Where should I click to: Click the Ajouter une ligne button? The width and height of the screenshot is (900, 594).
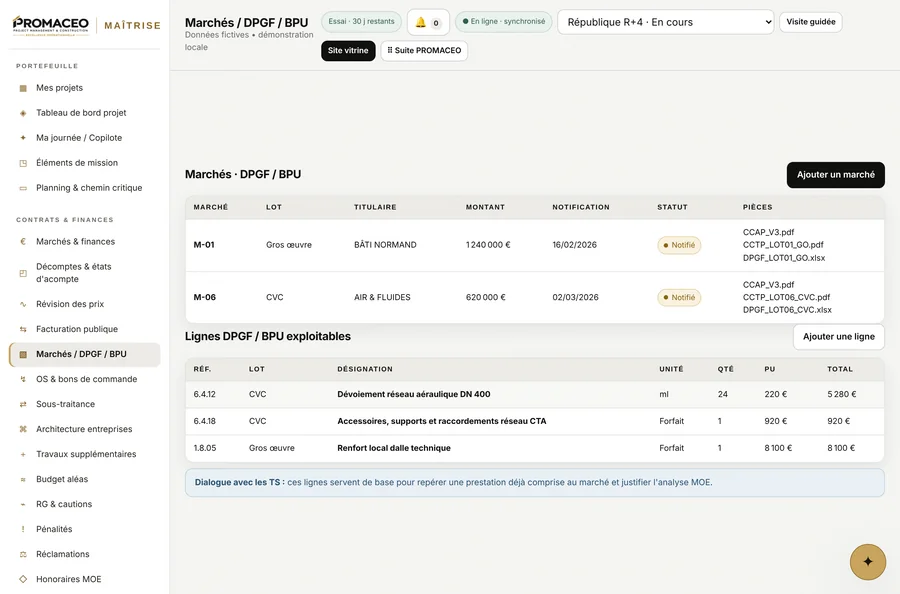839,337
